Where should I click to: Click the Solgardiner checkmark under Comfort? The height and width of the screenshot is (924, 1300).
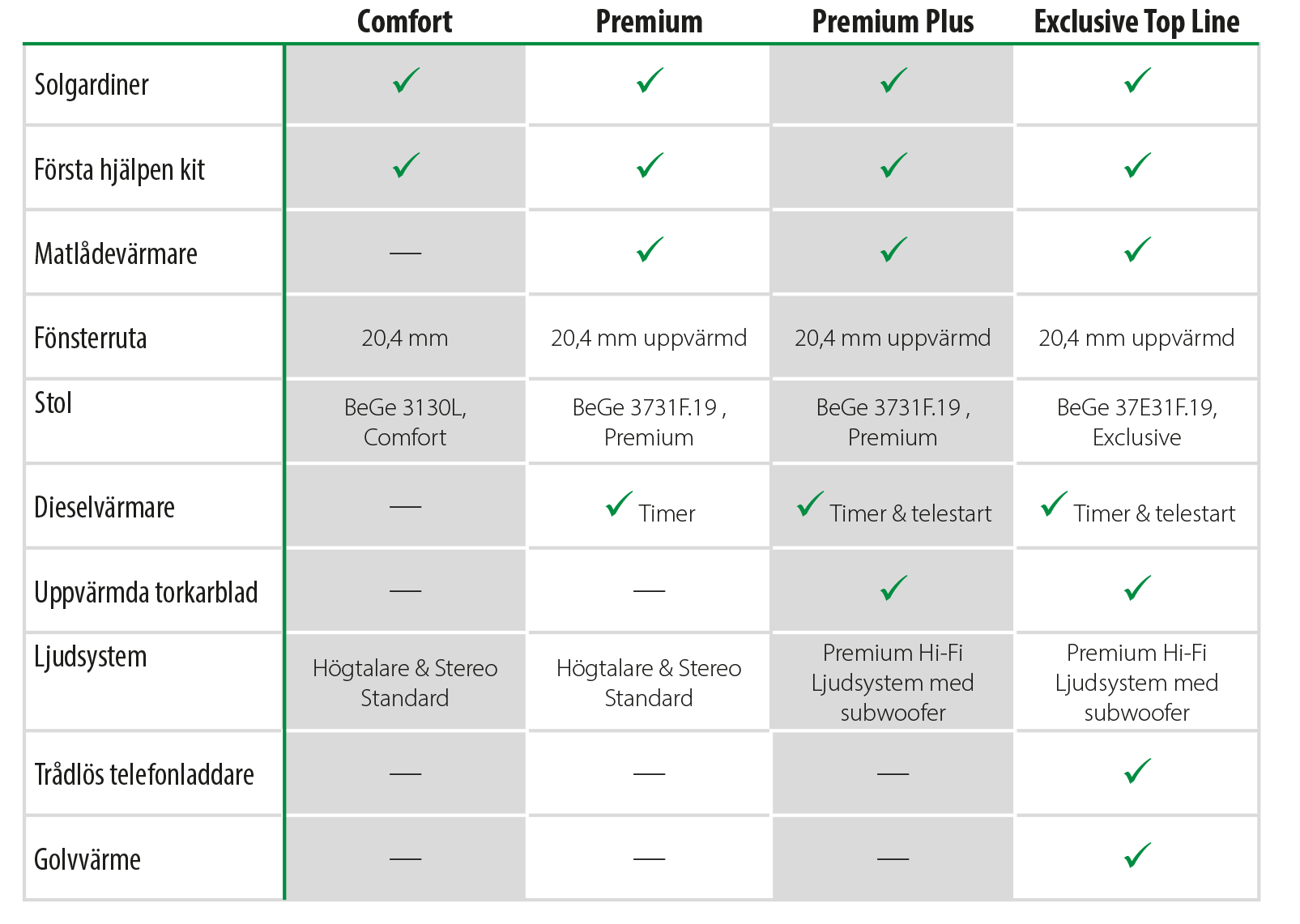(406, 81)
